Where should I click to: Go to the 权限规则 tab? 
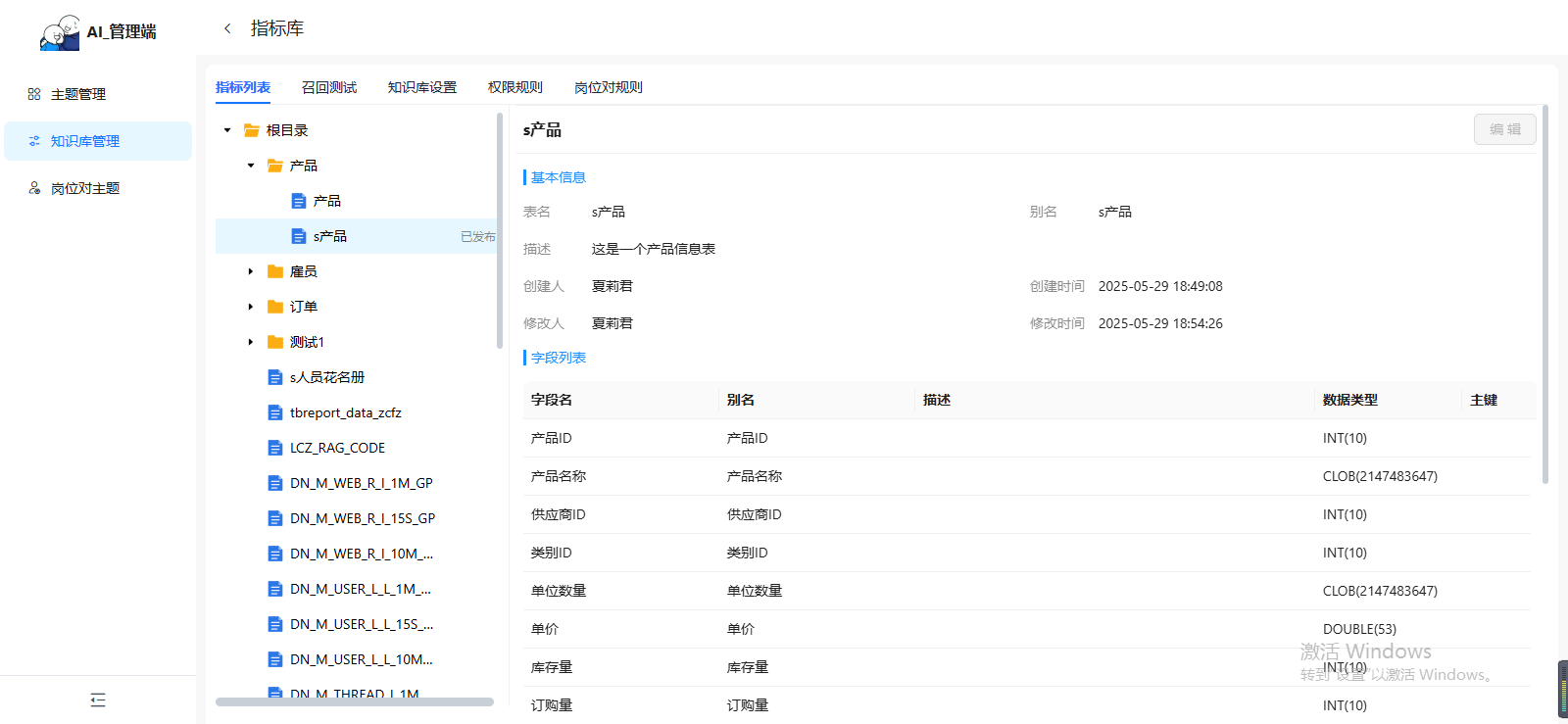pos(515,87)
